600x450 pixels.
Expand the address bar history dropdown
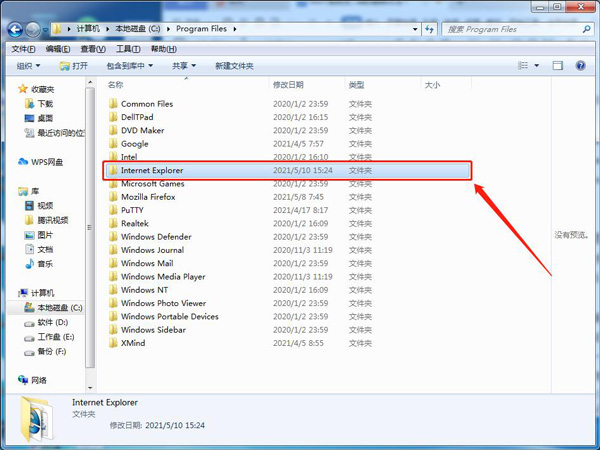tap(415, 29)
